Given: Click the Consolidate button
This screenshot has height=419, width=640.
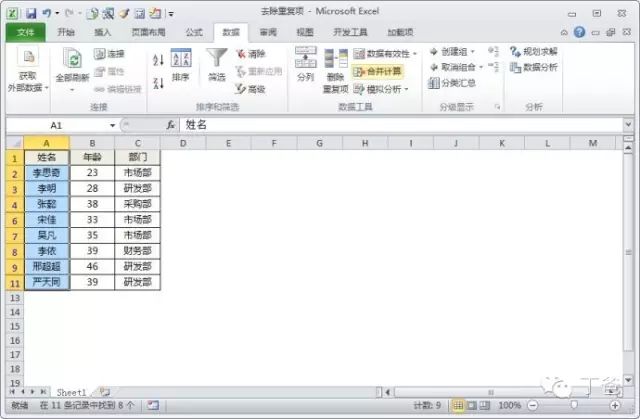Looking at the screenshot, I should (378, 71).
